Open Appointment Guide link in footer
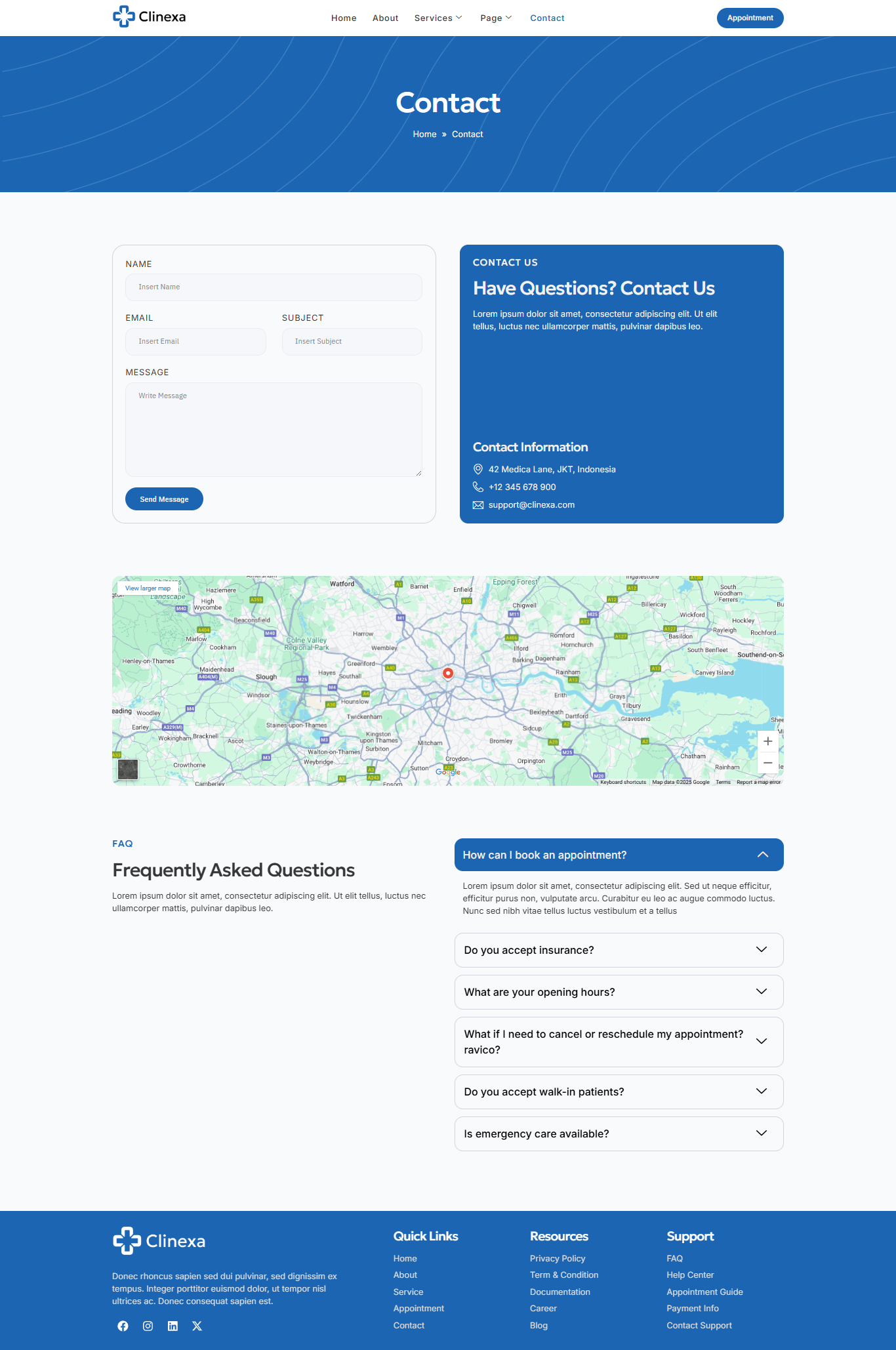This screenshot has height=1350, width=896. pyautogui.click(x=704, y=1292)
